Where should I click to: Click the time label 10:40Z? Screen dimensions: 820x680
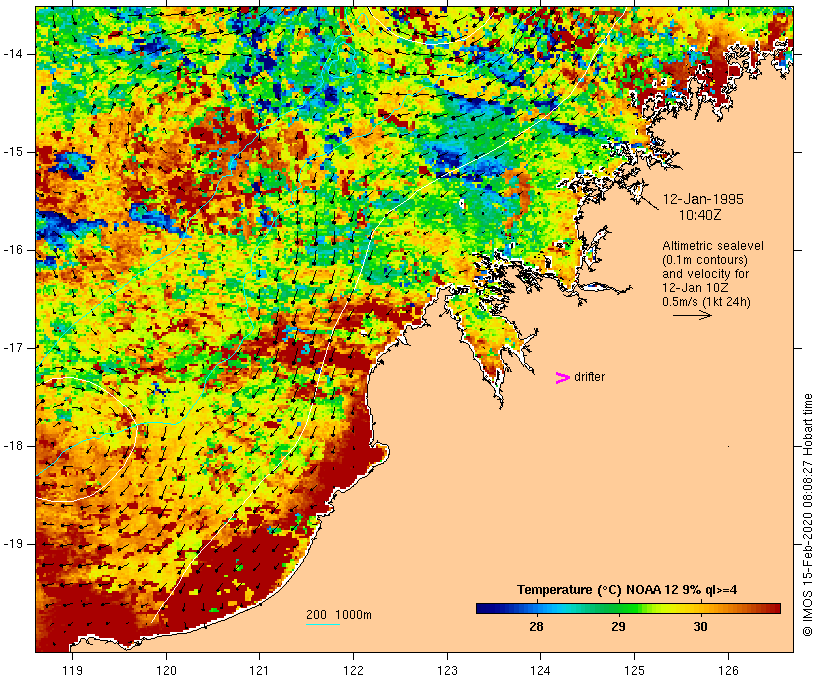point(700,215)
